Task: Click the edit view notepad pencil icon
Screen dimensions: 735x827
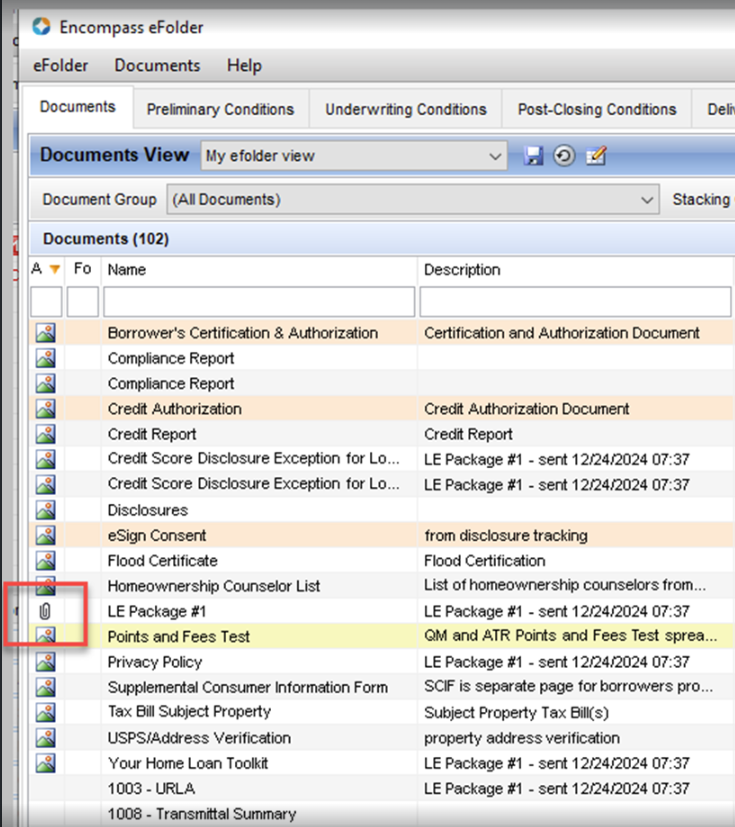Action: coord(596,156)
